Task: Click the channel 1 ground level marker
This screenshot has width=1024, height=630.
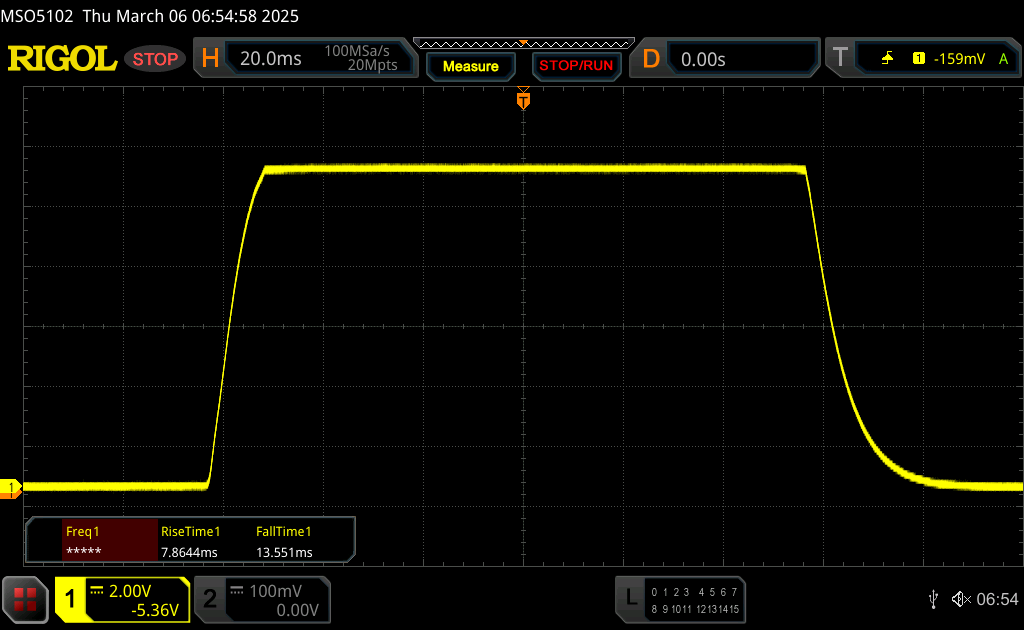Action: pyautogui.click(x=12, y=488)
